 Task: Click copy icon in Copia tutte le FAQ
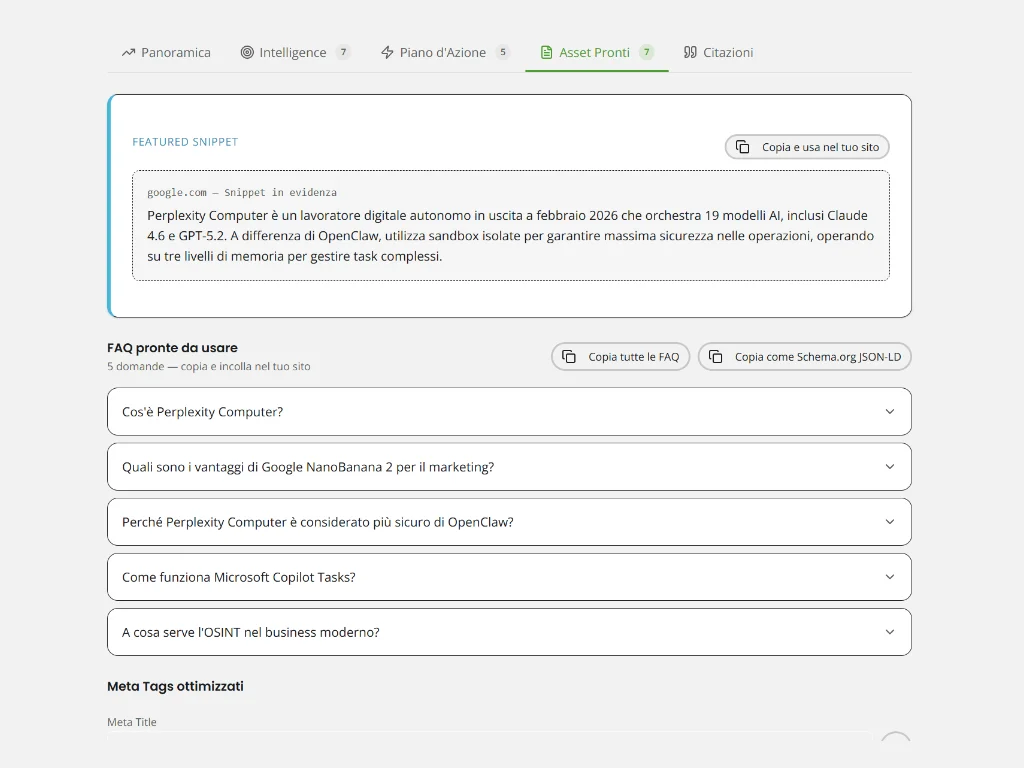tap(569, 357)
